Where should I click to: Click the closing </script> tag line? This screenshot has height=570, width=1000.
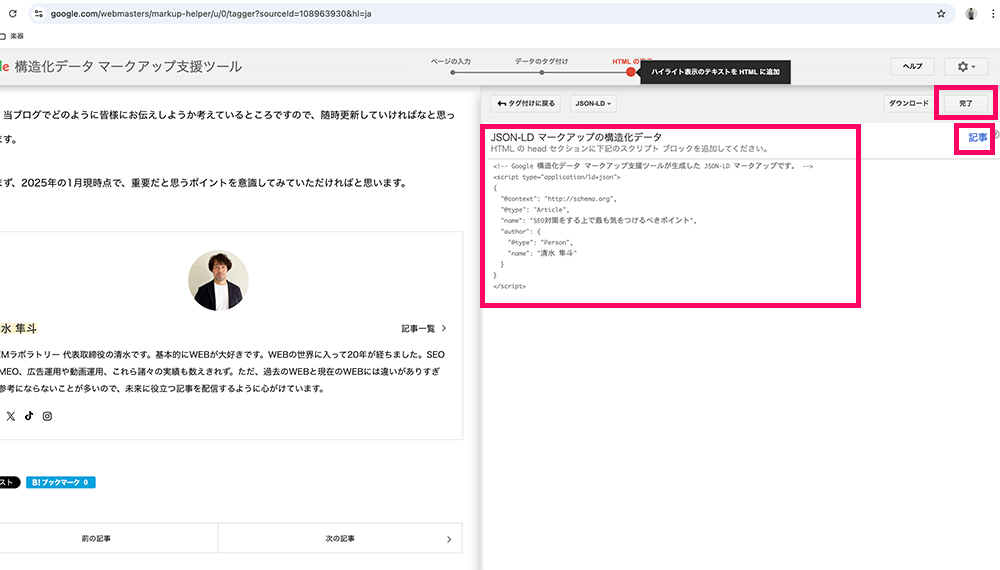click(x=510, y=286)
